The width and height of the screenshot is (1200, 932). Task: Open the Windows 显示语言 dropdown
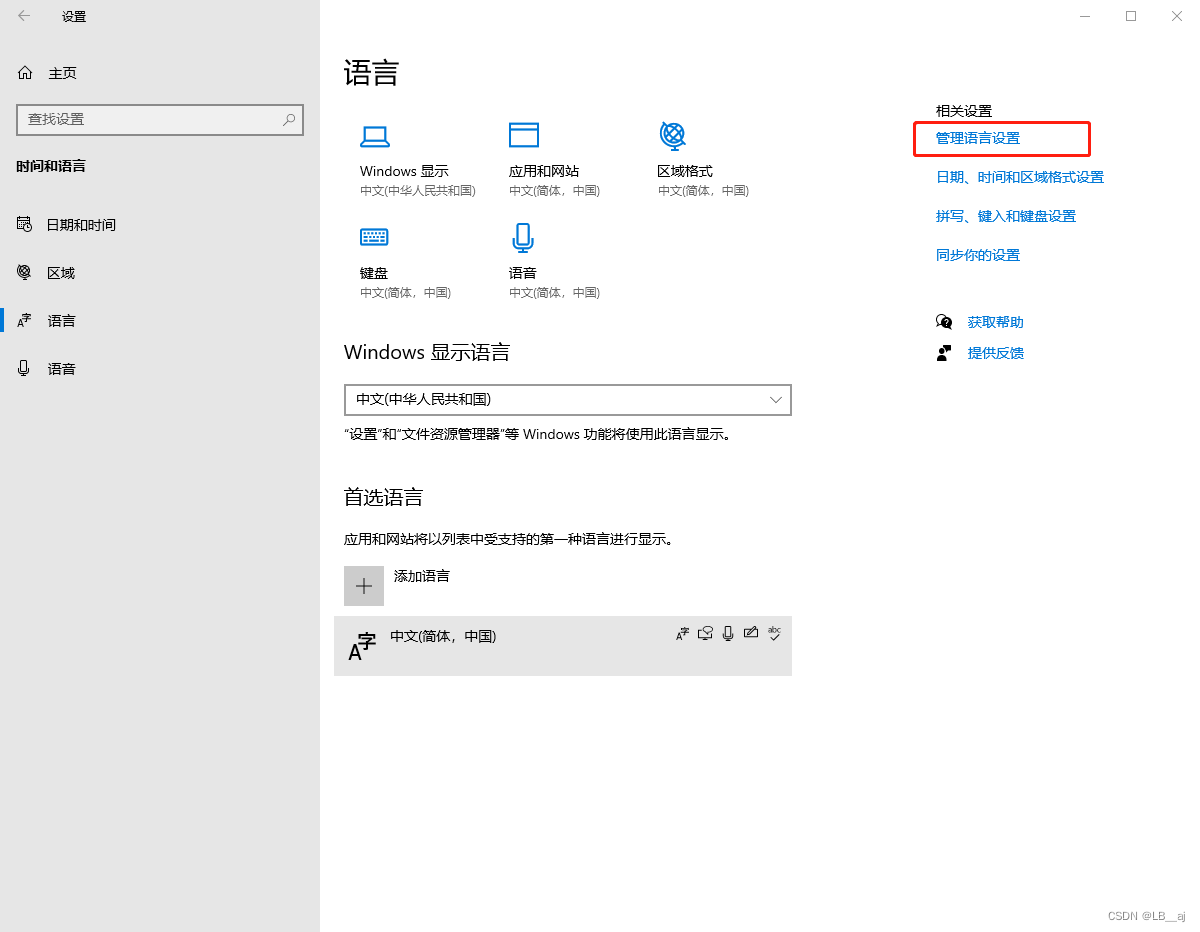568,400
